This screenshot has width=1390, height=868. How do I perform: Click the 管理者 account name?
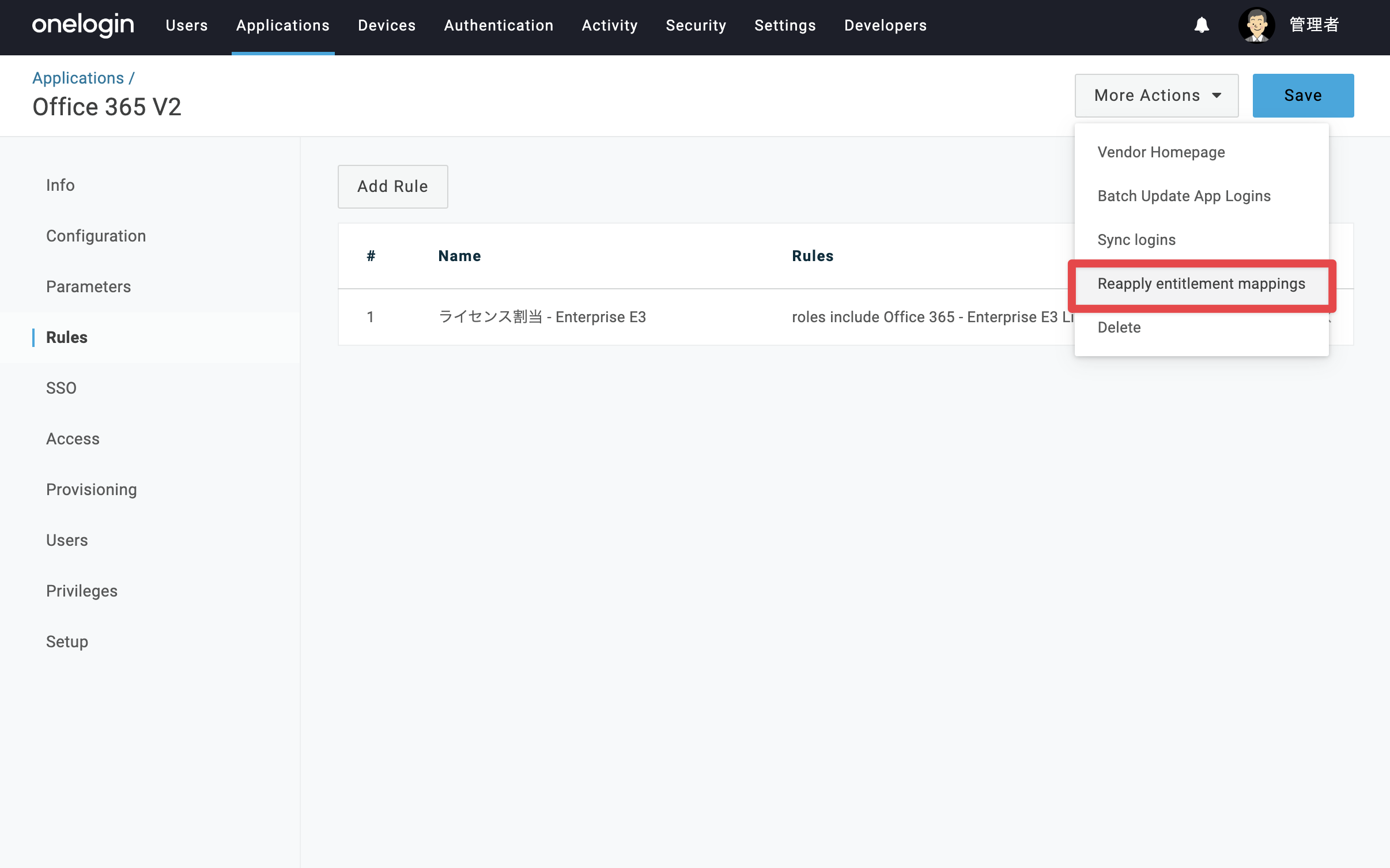pyautogui.click(x=1314, y=25)
